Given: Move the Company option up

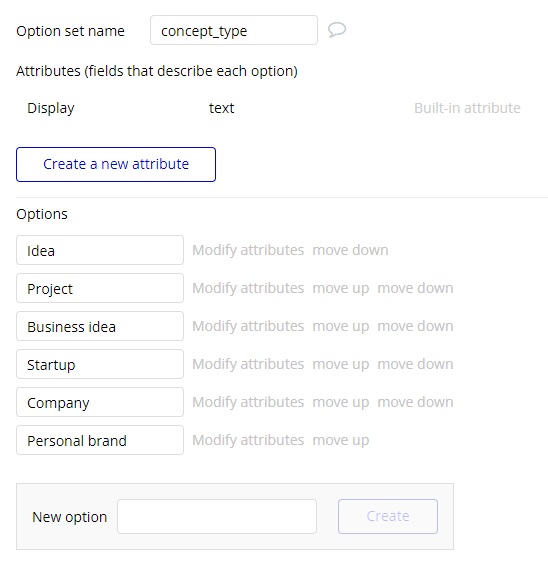Looking at the screenshot, I should (341, 402).
